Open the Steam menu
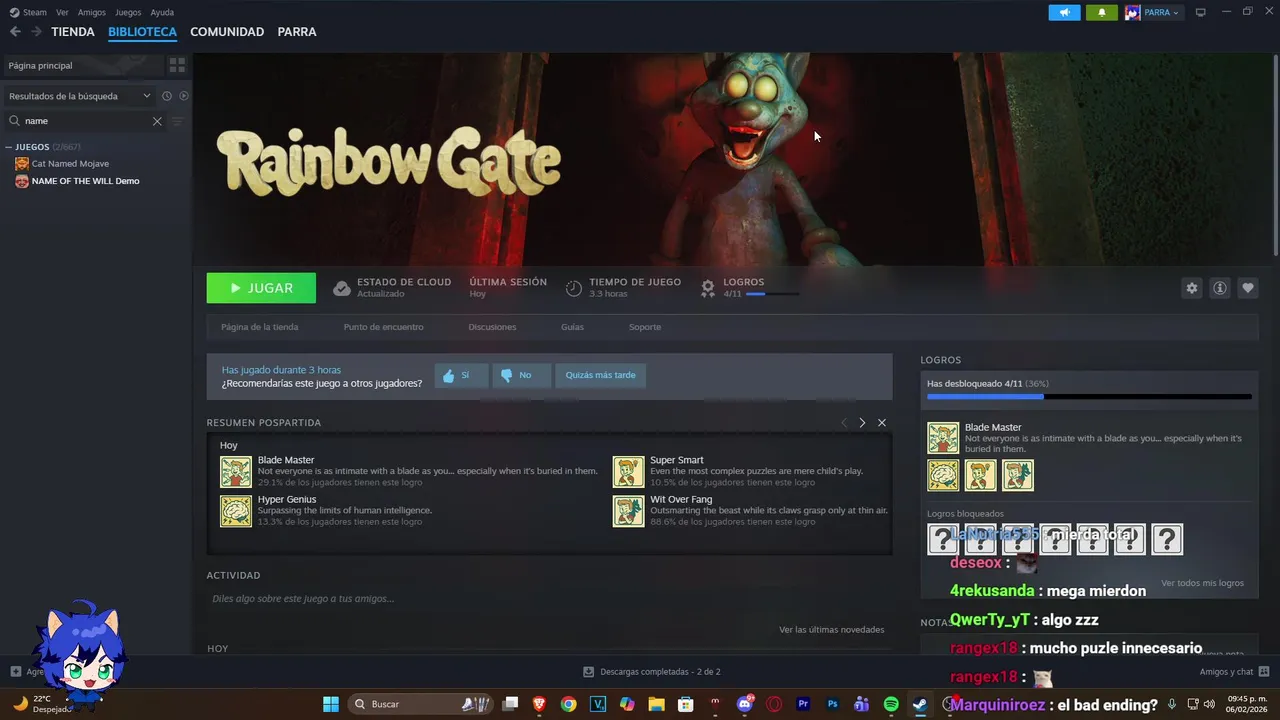Screen dimensions: 1280x720 point(29,13)
